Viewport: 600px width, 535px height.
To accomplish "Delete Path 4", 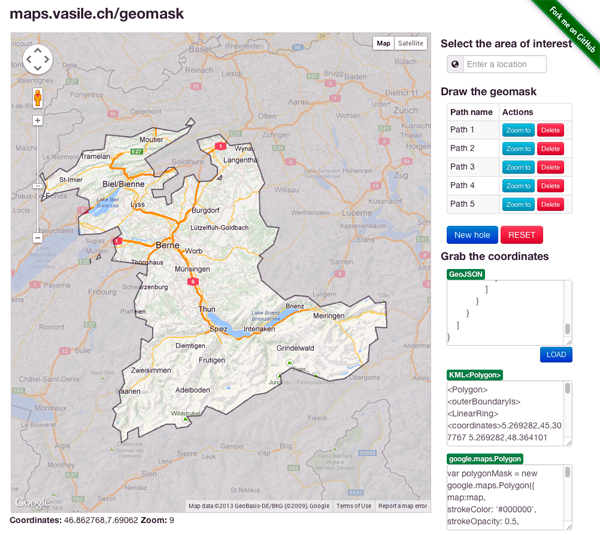I will [550, 186].
